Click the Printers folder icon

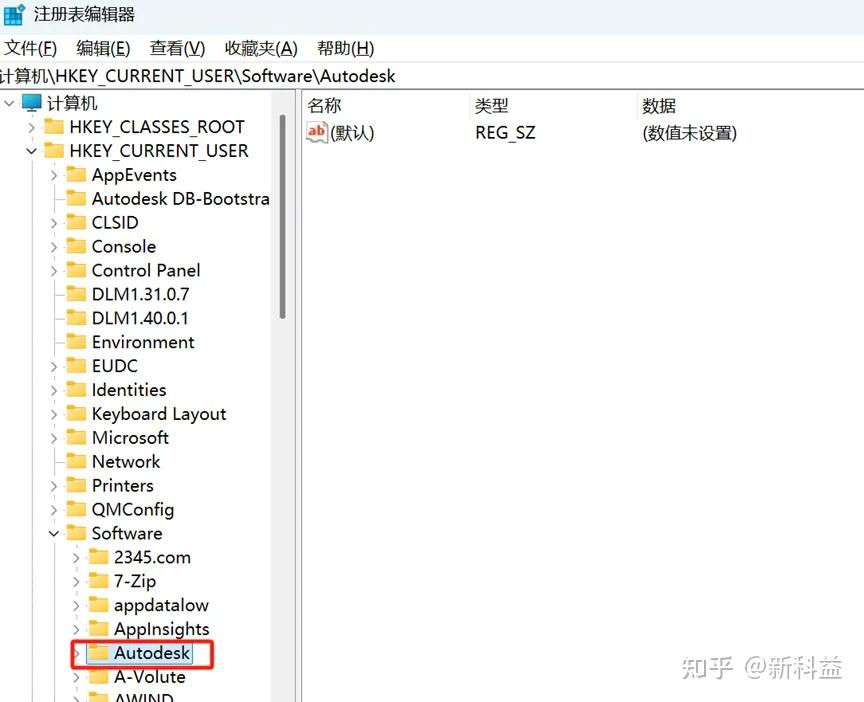pyautogui.click(x=76, y=485)
